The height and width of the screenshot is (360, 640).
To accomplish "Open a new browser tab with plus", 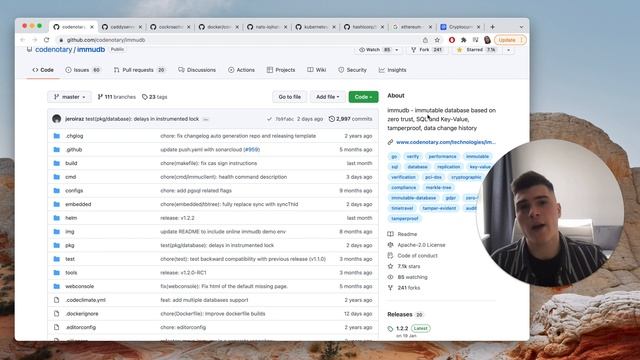I will [493, 27].
